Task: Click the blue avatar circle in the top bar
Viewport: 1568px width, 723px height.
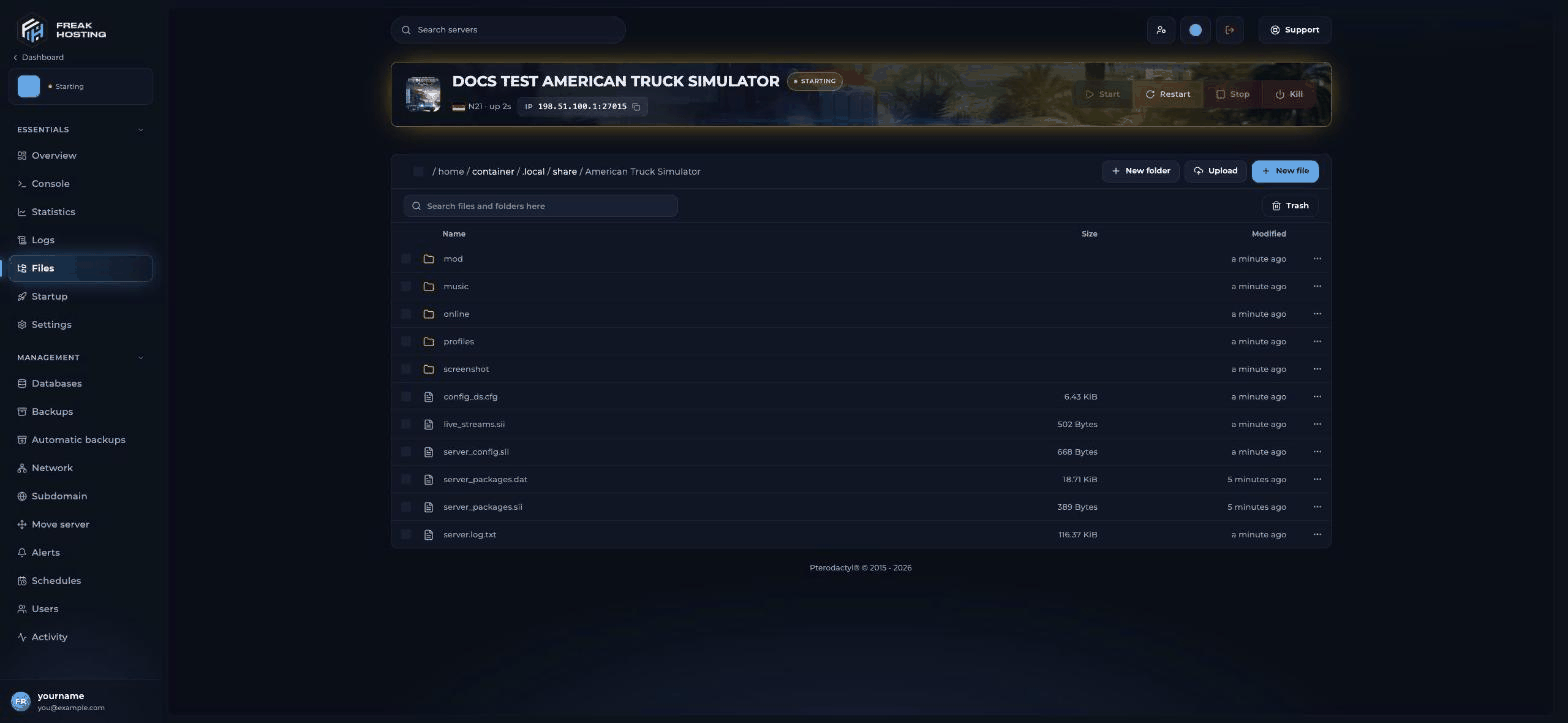Action: [x=1195, y=30]
